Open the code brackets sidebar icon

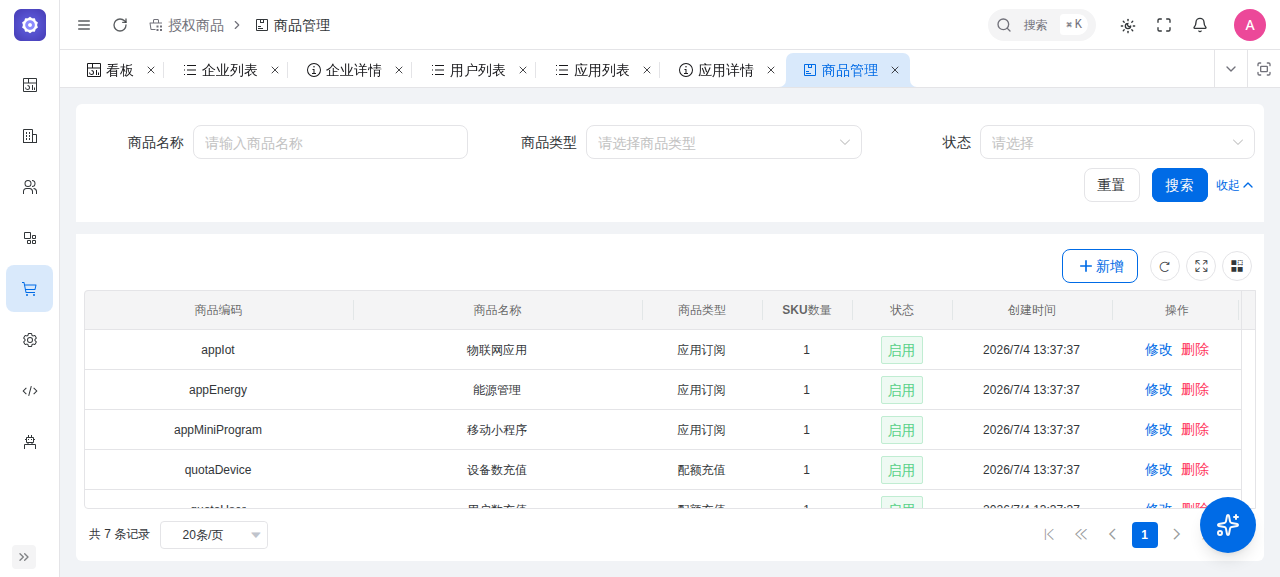pyautogui.click(x=30, y=391)
